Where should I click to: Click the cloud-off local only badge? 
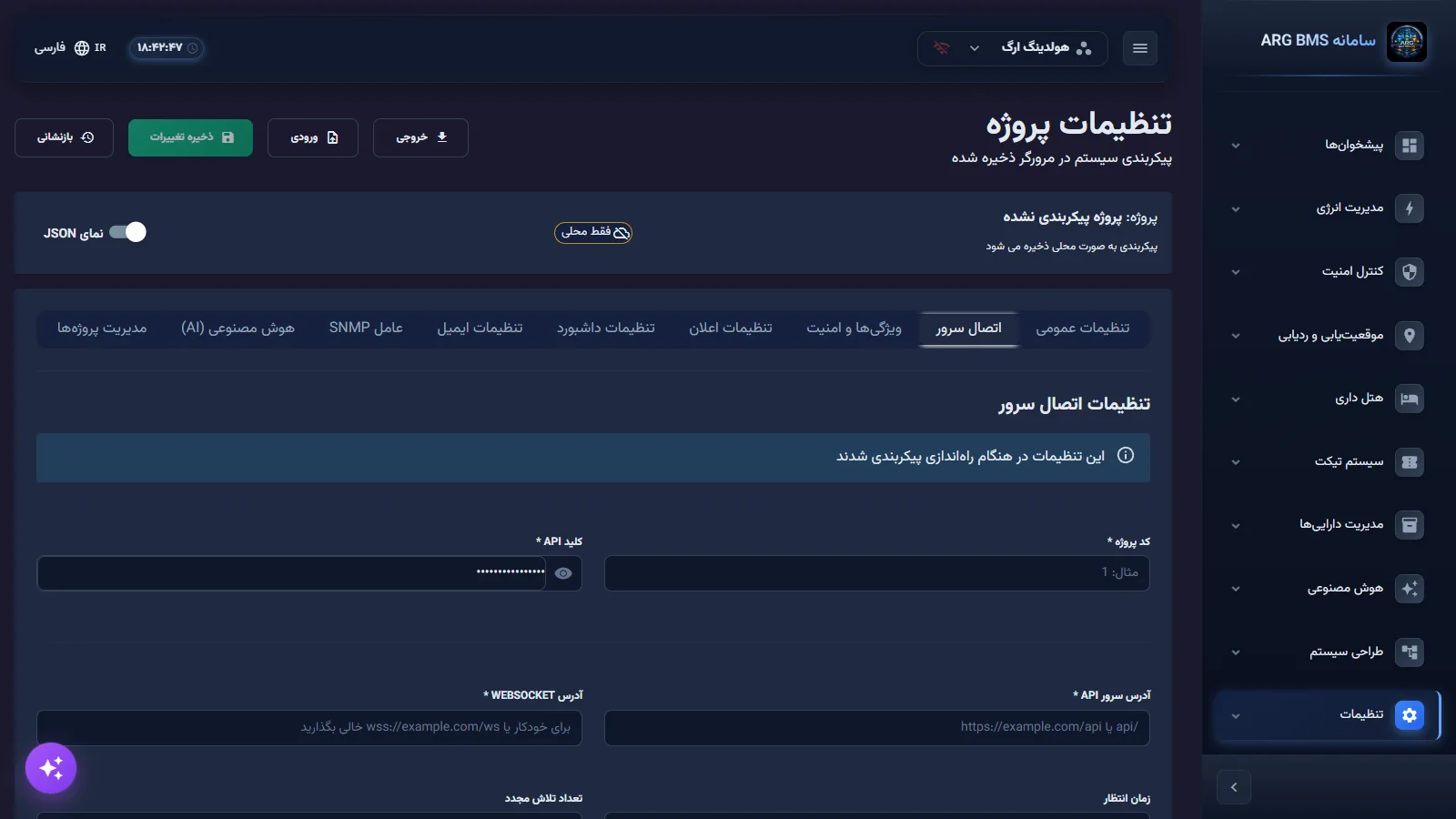(x=593, y=233)
